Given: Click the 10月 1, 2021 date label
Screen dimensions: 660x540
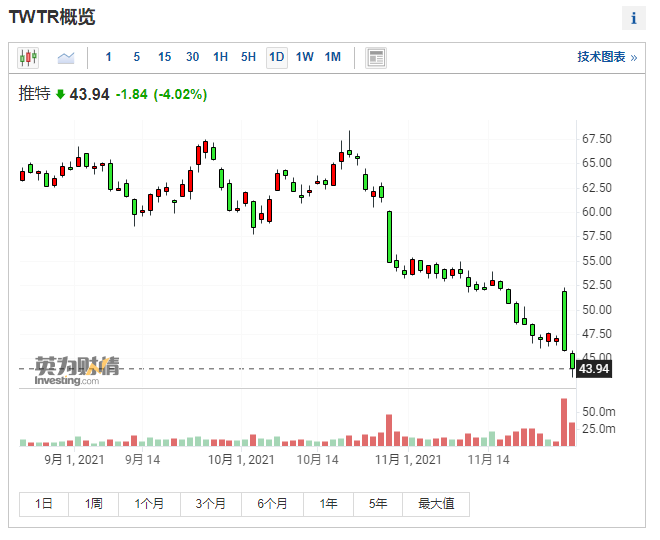Looking at the screenshot, I should (x=241, y=459).
